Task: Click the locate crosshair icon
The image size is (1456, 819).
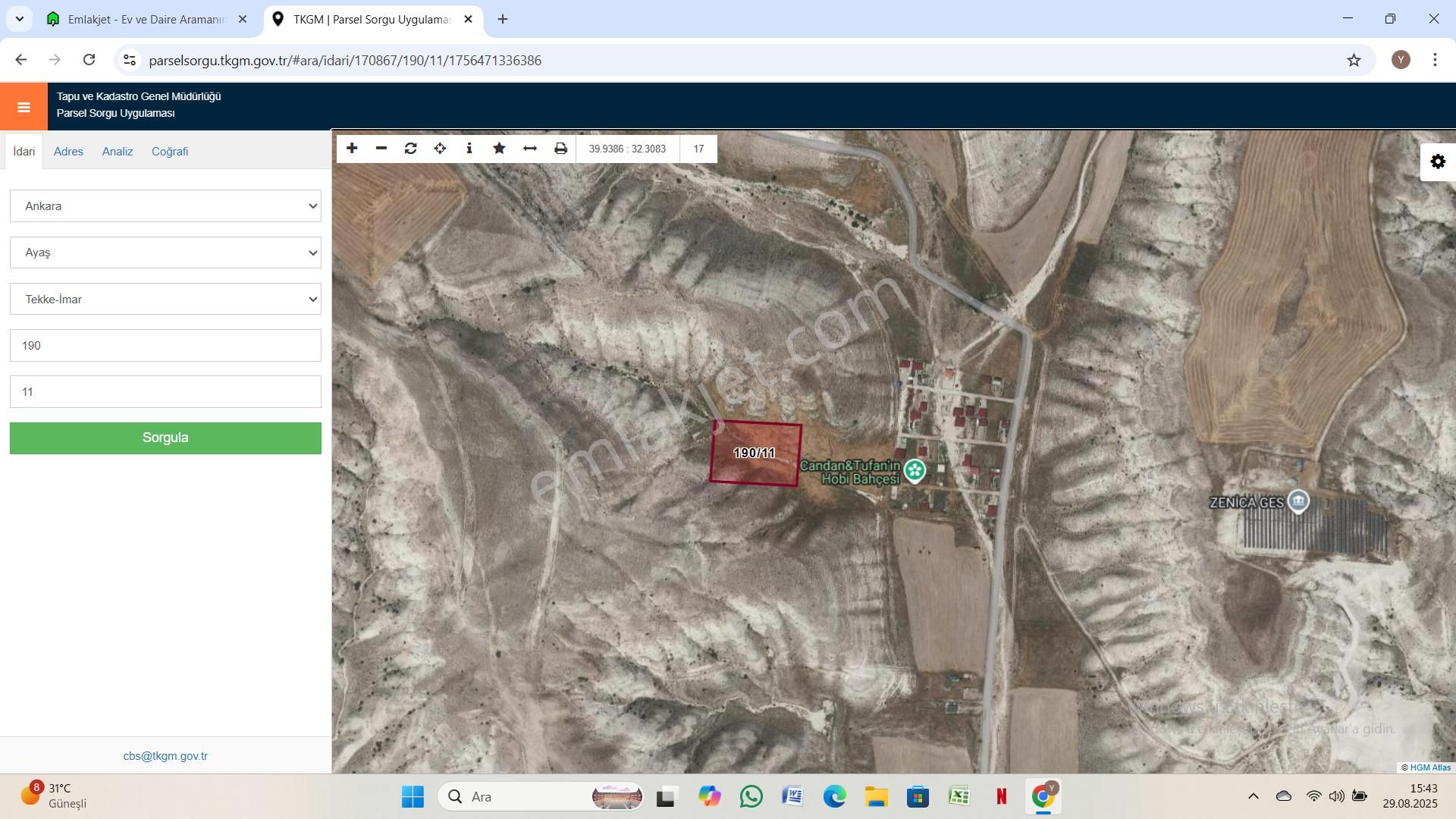Action: pos(440,149)
